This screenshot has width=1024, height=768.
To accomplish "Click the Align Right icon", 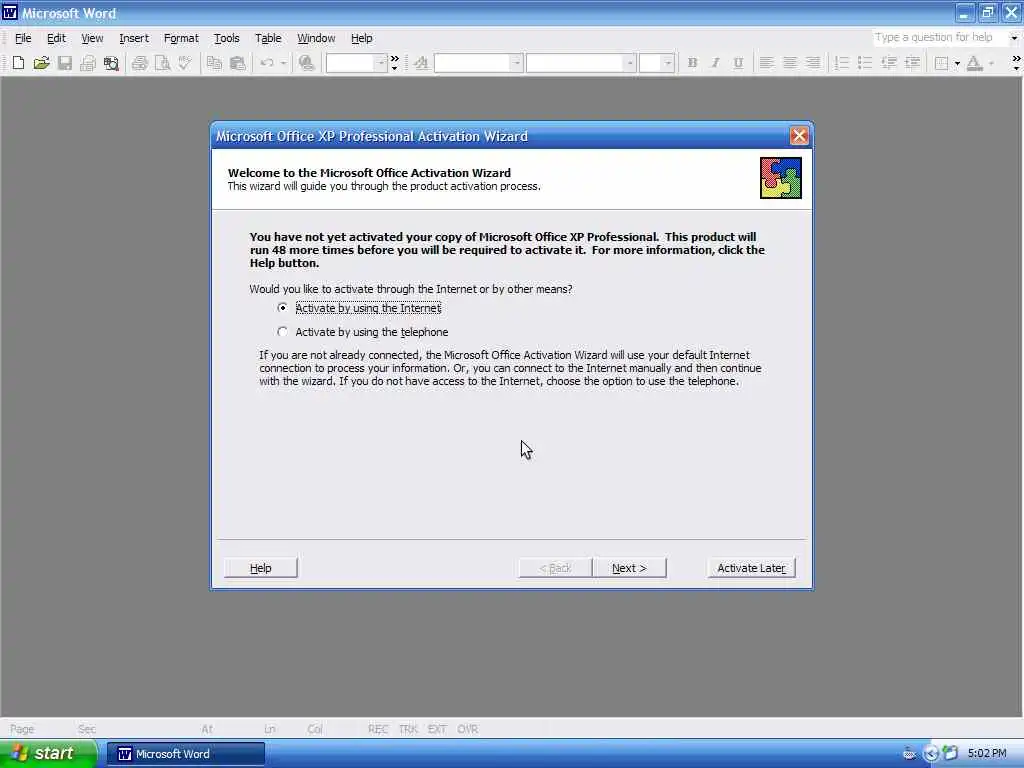I will [x=813, y=63].
